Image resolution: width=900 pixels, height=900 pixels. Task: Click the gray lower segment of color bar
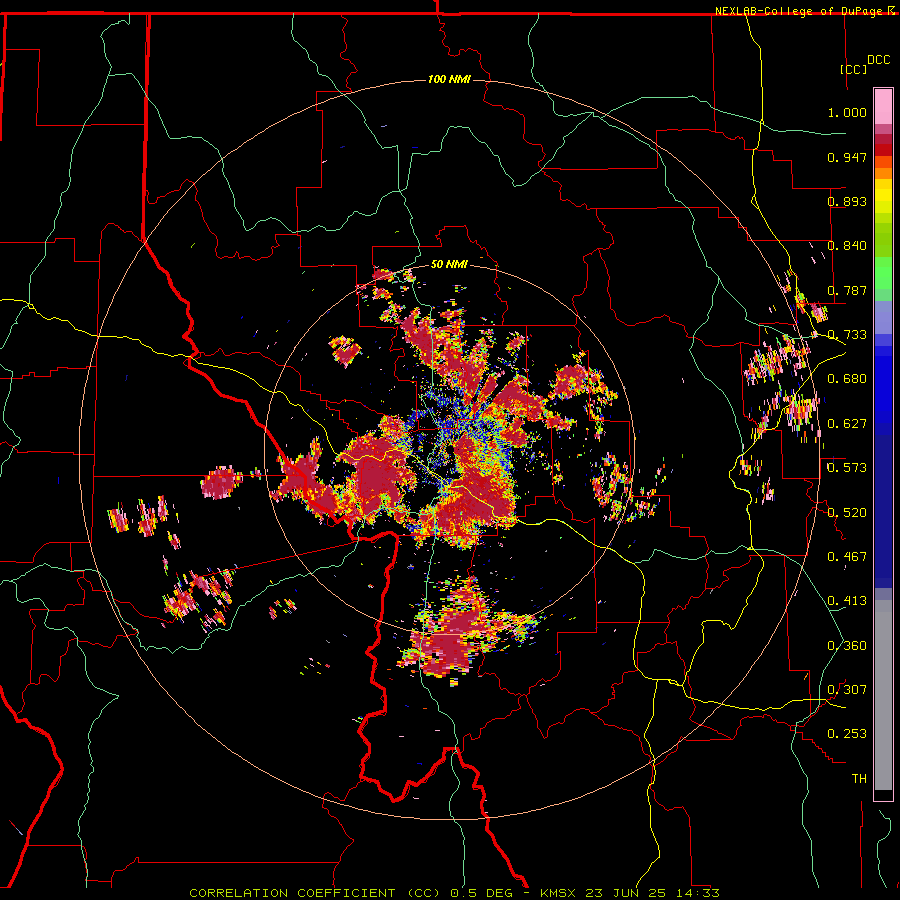[883, 695]
